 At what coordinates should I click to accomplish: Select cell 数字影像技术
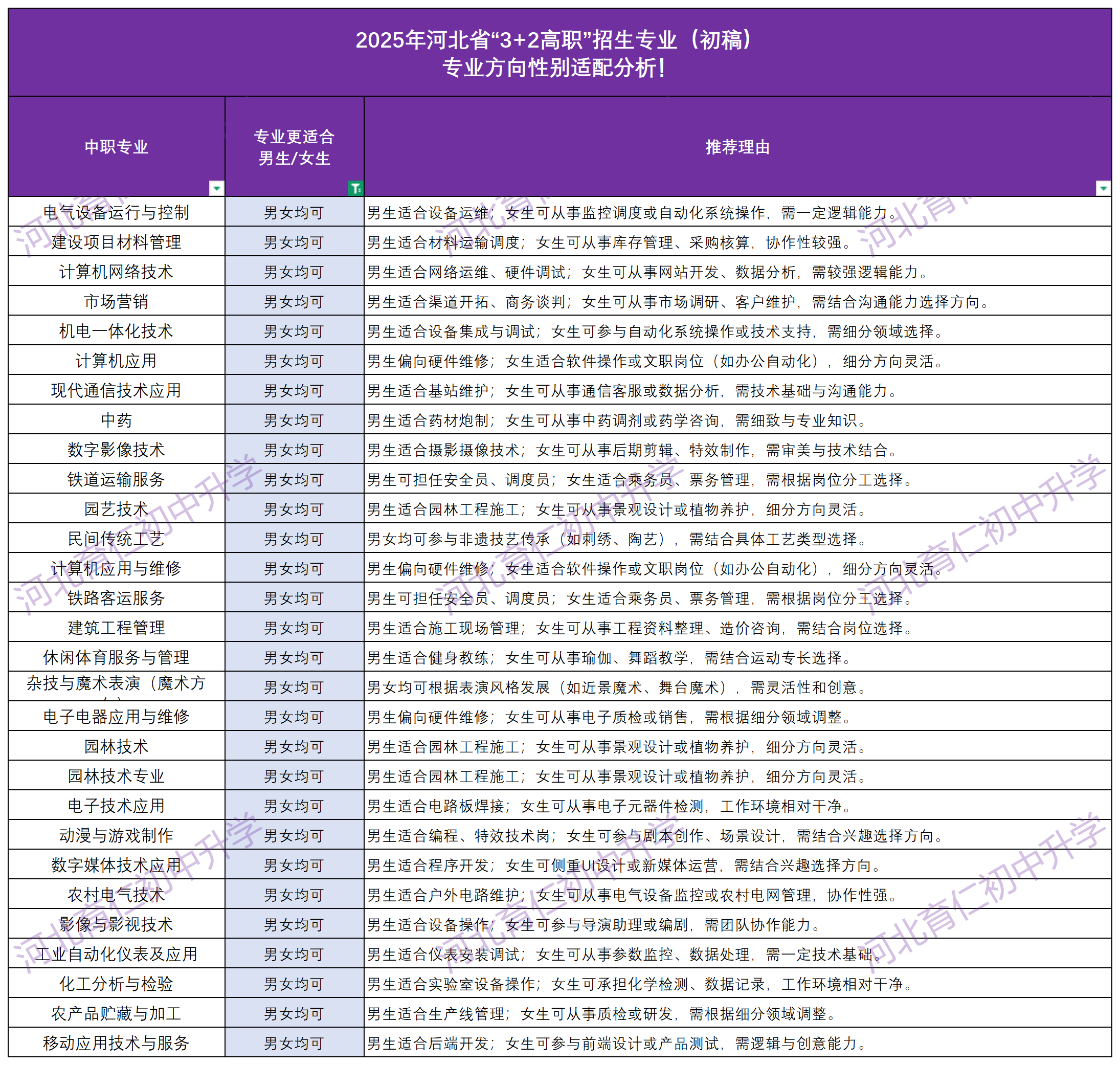(117, 450)
